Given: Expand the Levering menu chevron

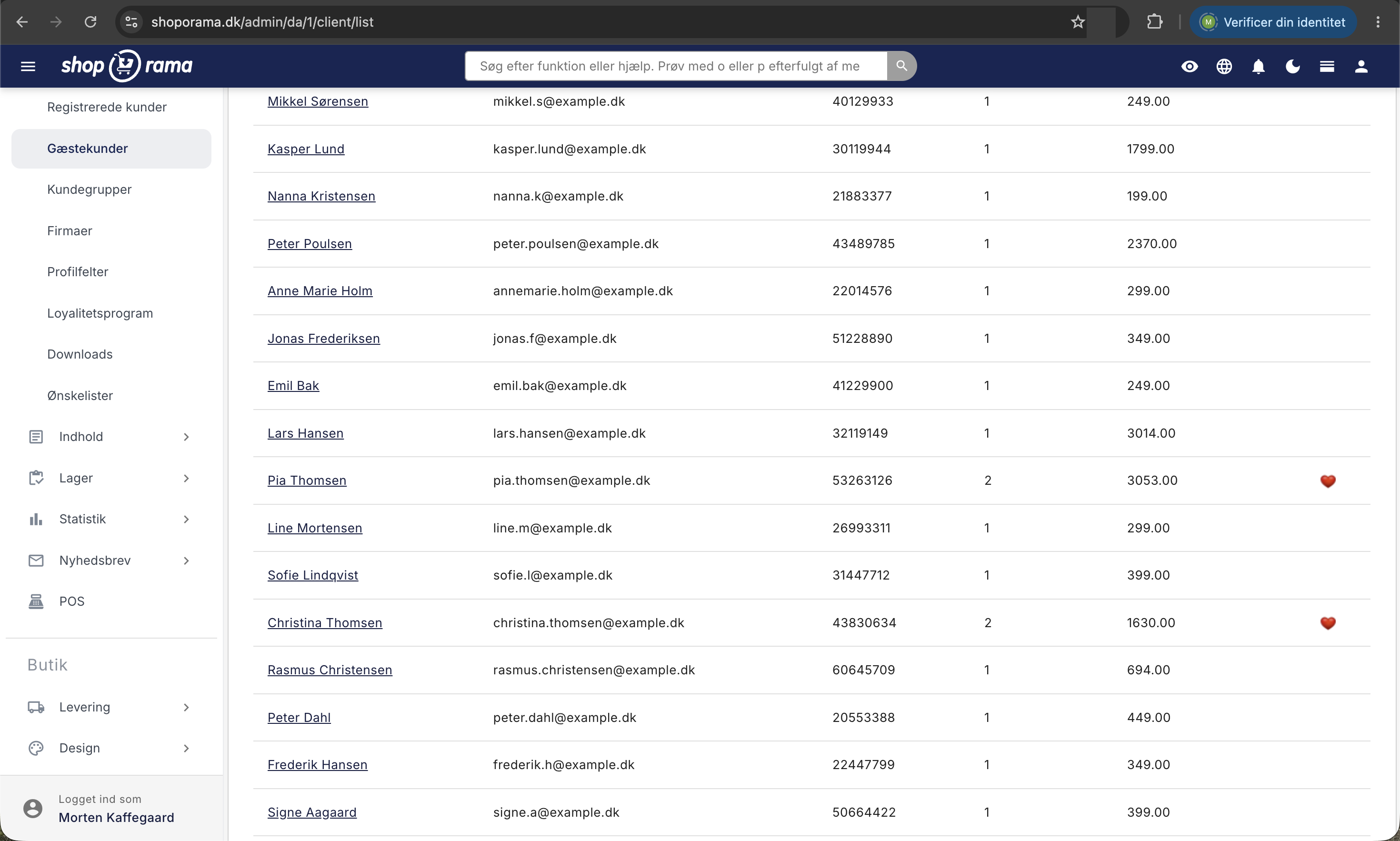Looking at the screenshot, I should (186, 707).
